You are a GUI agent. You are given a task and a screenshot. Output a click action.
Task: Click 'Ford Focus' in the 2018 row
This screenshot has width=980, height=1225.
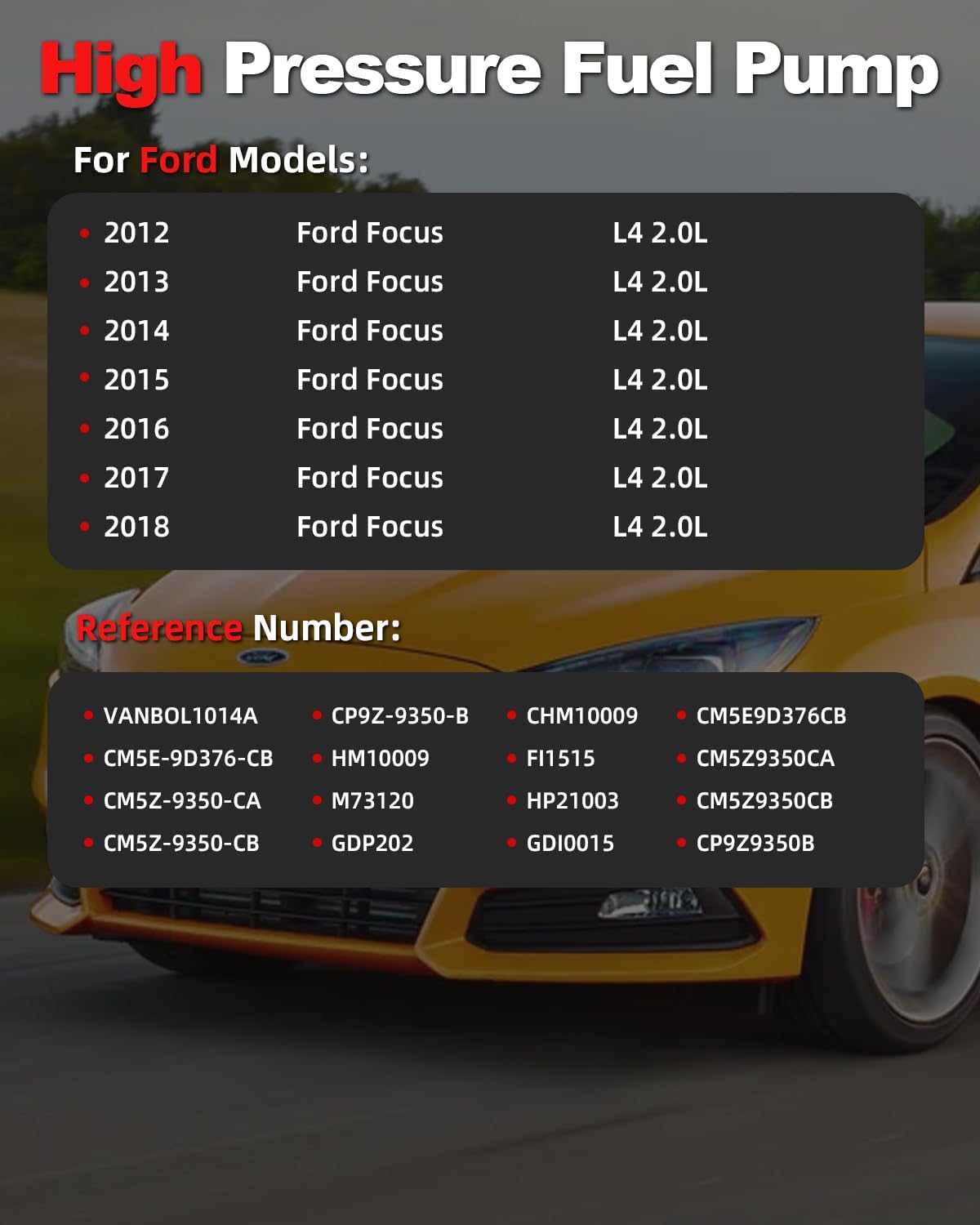pos(370,527)
